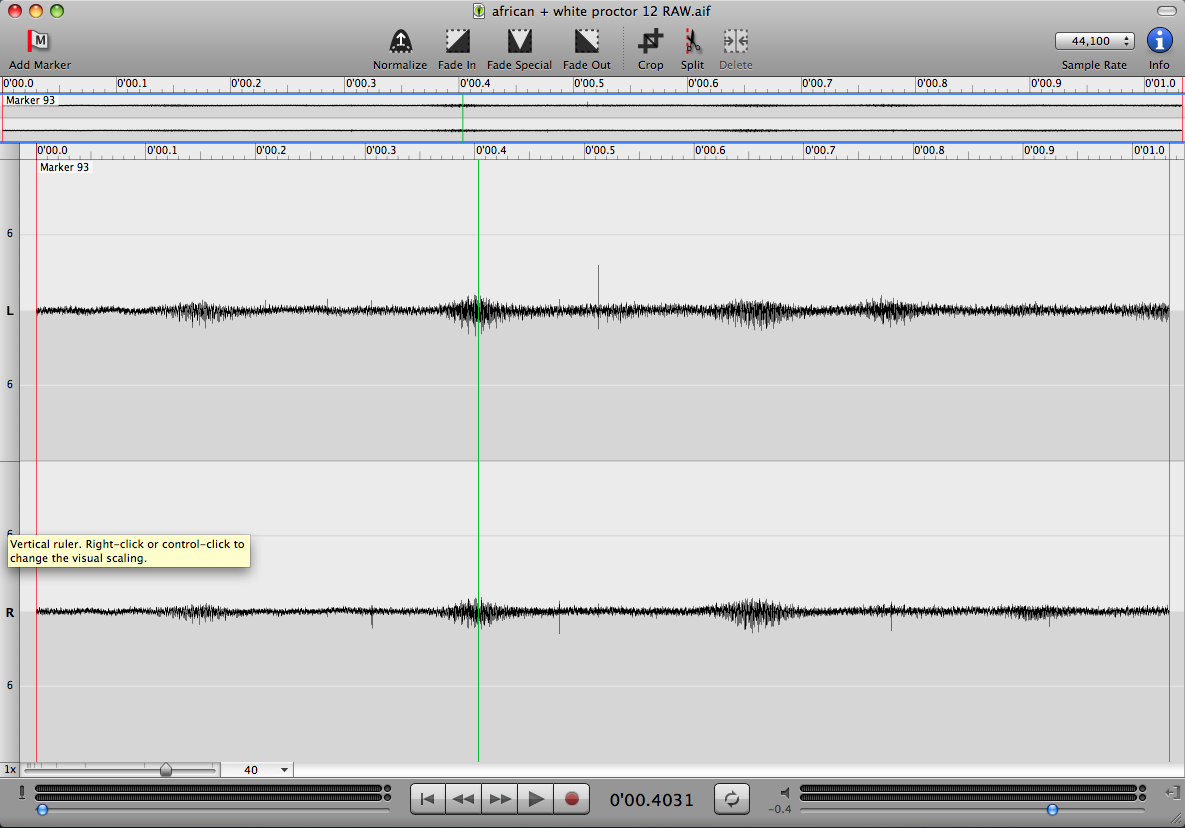Jump to start of the track

427,799
